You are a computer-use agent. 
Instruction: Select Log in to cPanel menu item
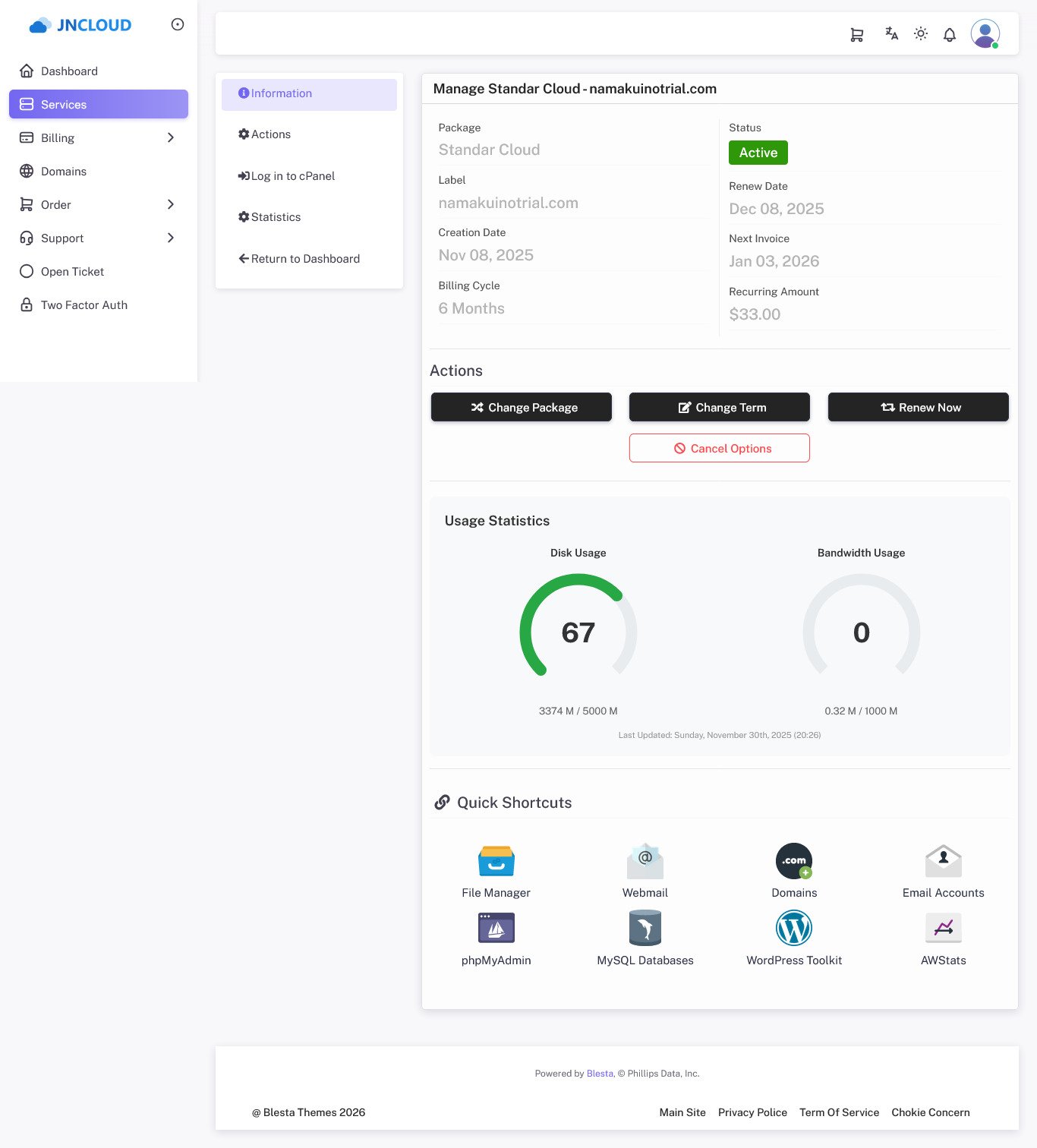[x=292, y=176]
